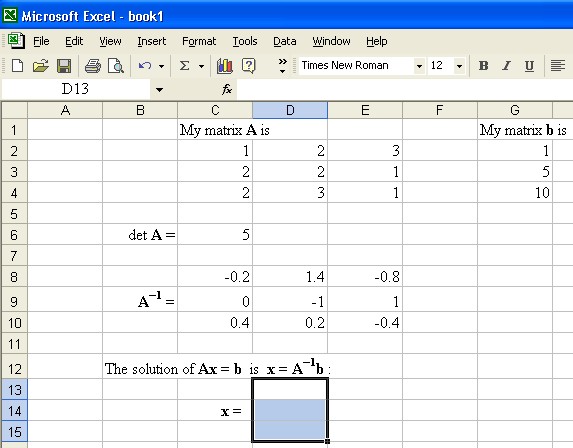Toggle Italic formatting
Viewport: 573px width, 448px height.
pyautogui.click(x=506, y=66)
